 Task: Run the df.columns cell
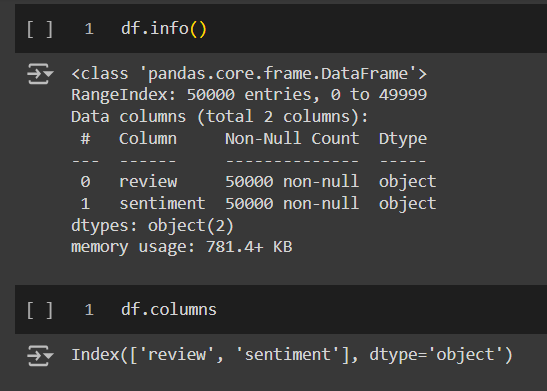40,310
